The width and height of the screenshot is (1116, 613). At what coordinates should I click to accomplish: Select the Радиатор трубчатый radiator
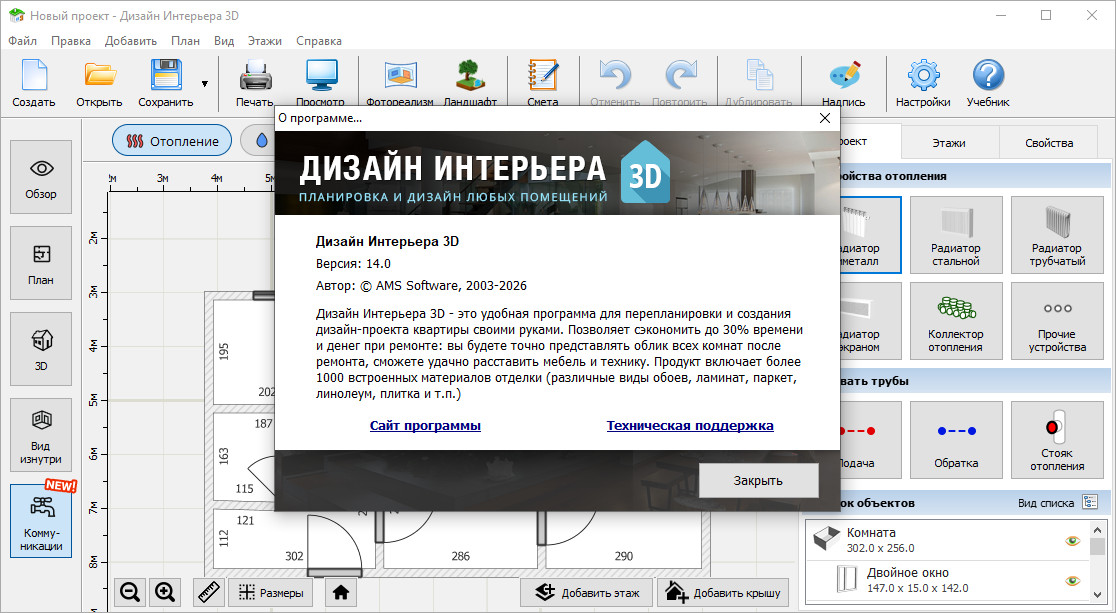click(x=1057, y=235)
